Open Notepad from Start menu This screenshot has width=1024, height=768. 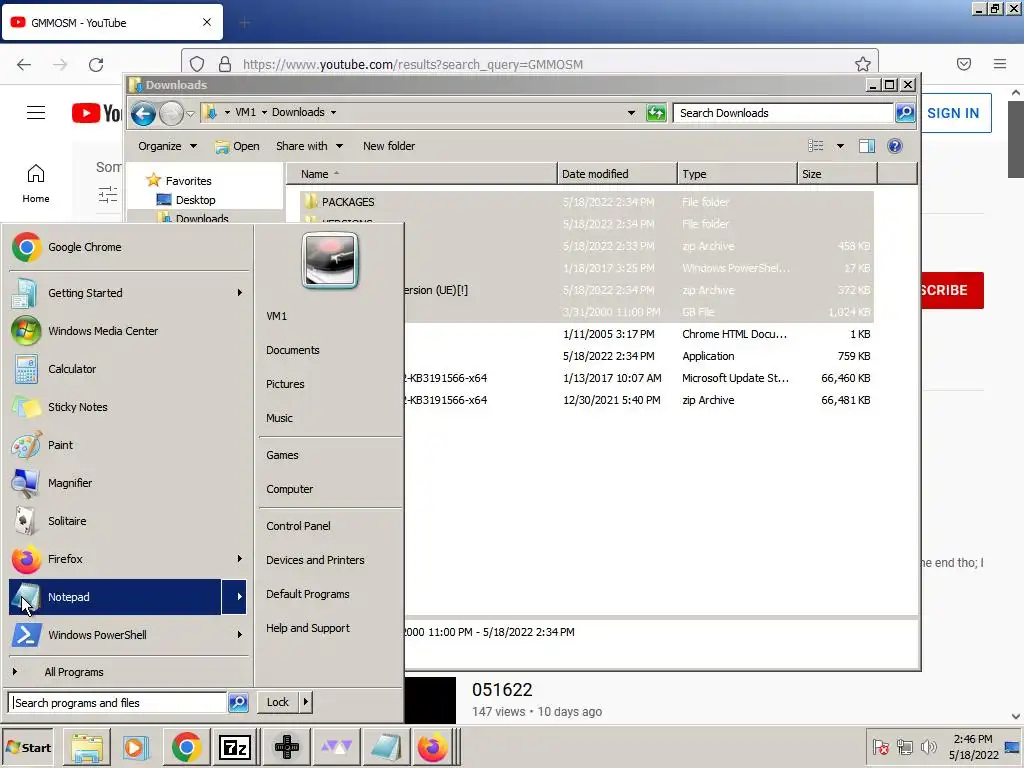click(116, 597)
